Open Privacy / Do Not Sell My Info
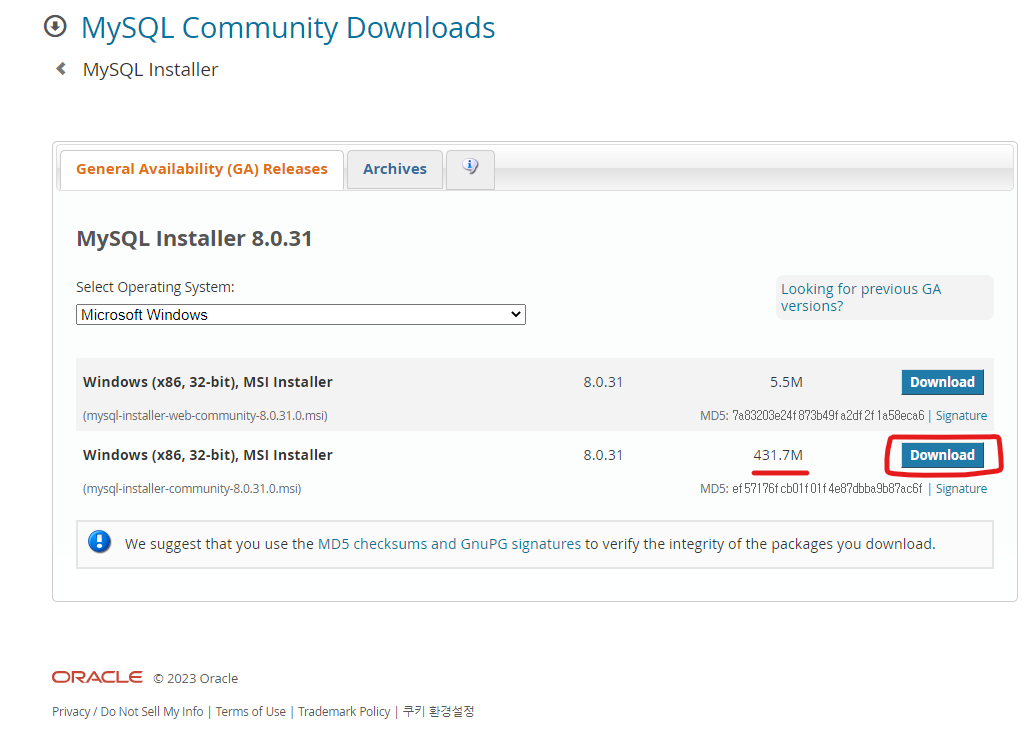Viewport: 1031px width, 746px height. (x=128, y=712)
